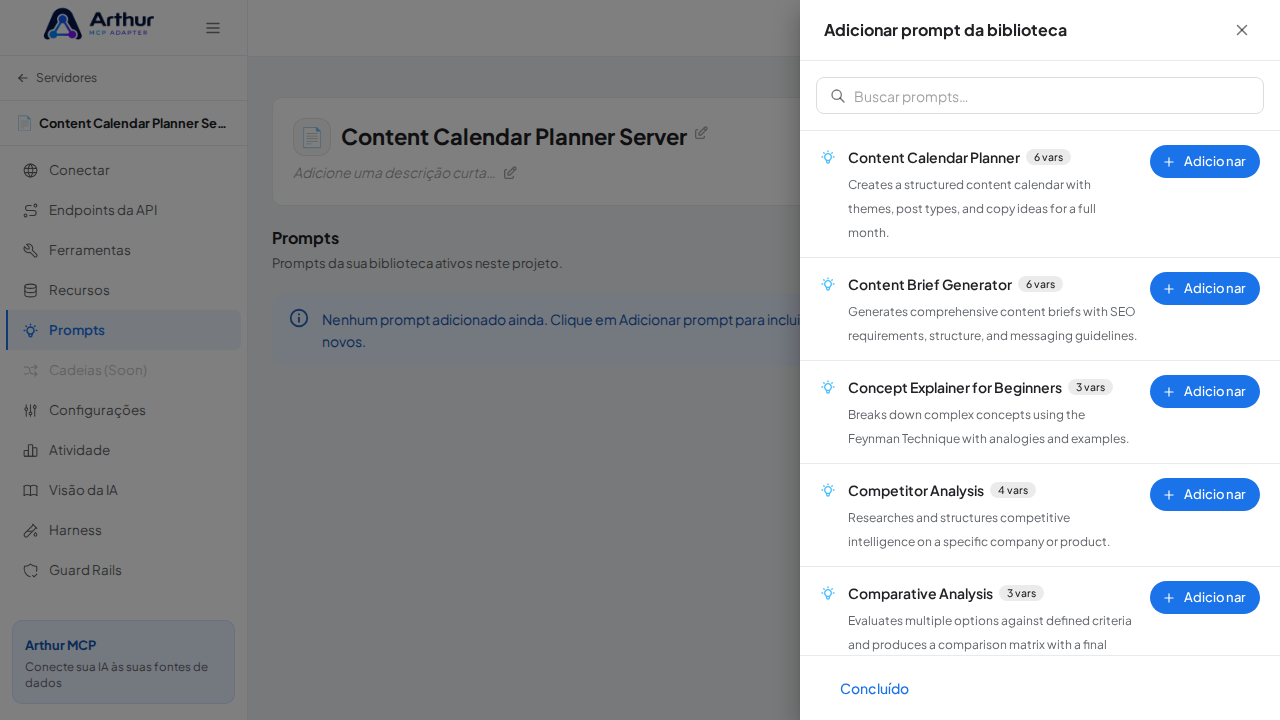Click the Ferramentas wrench icon
Image resolution: width=1280 pixels, height=720 pixels.
[30, 250]
